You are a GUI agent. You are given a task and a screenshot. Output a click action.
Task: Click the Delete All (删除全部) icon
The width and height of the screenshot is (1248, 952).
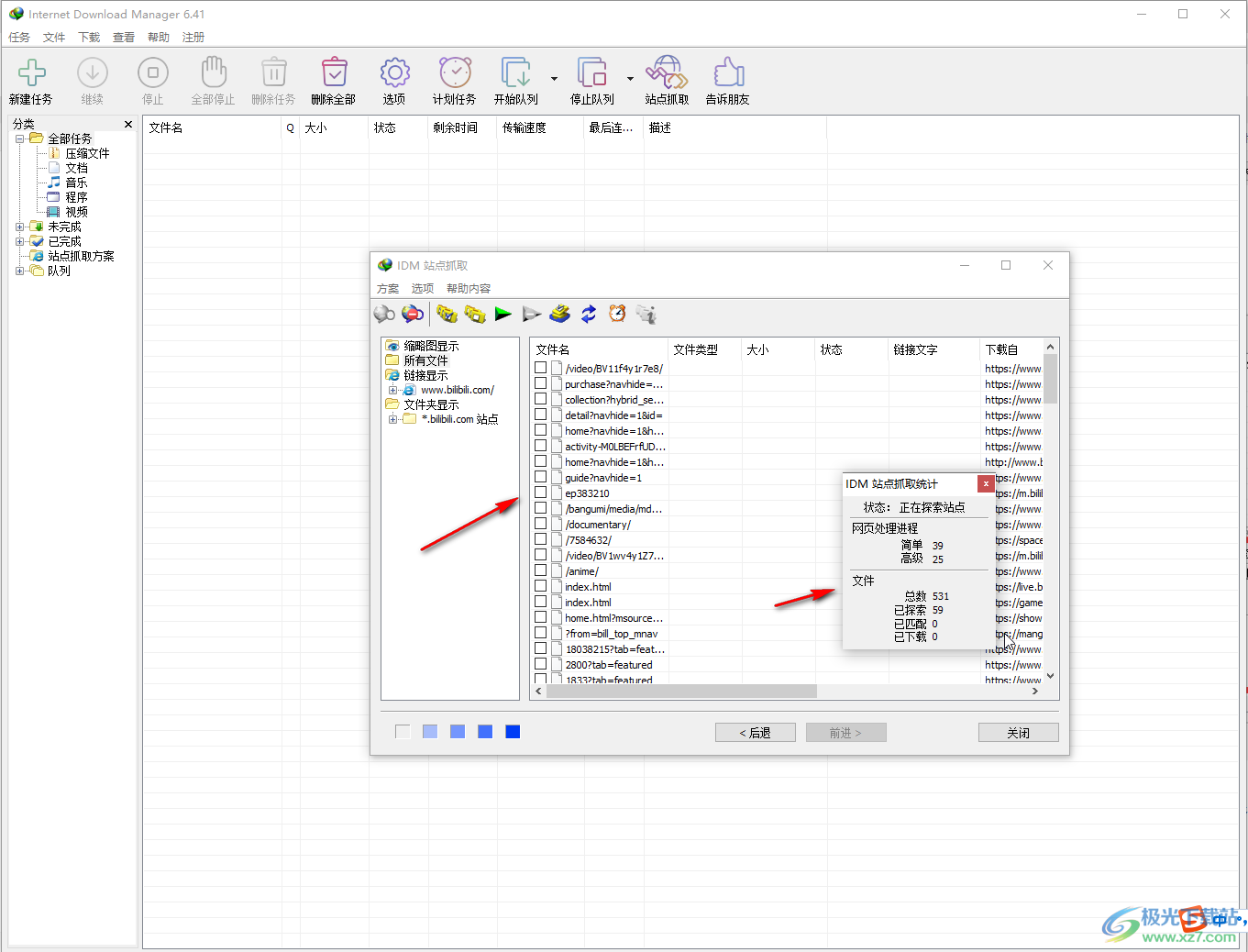coord(334,72)
